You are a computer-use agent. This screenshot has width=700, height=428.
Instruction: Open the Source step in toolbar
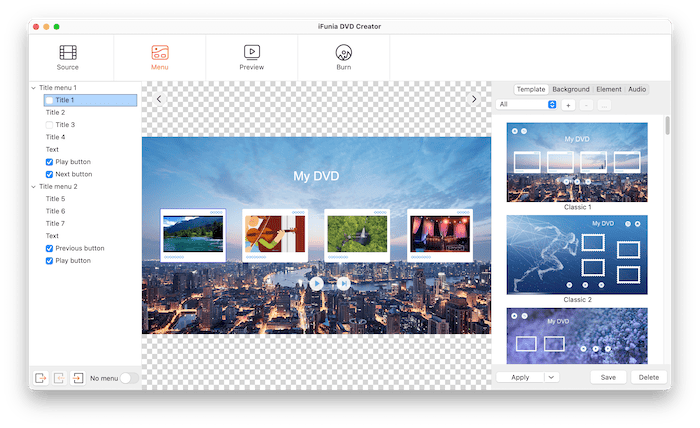[68, 57]
